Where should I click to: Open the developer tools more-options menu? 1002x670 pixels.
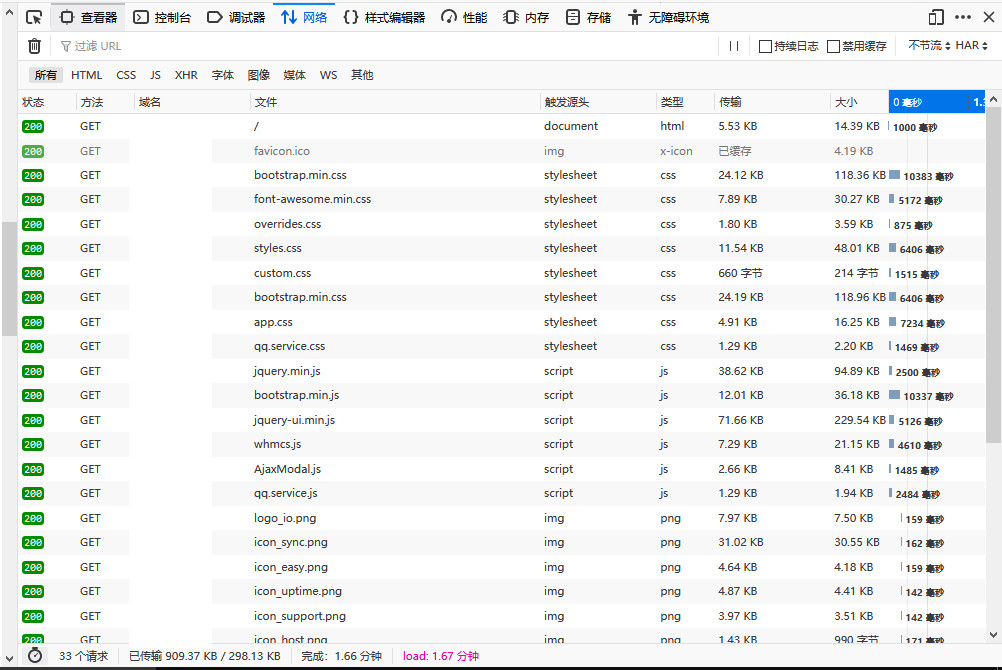[x=962, y=17]
